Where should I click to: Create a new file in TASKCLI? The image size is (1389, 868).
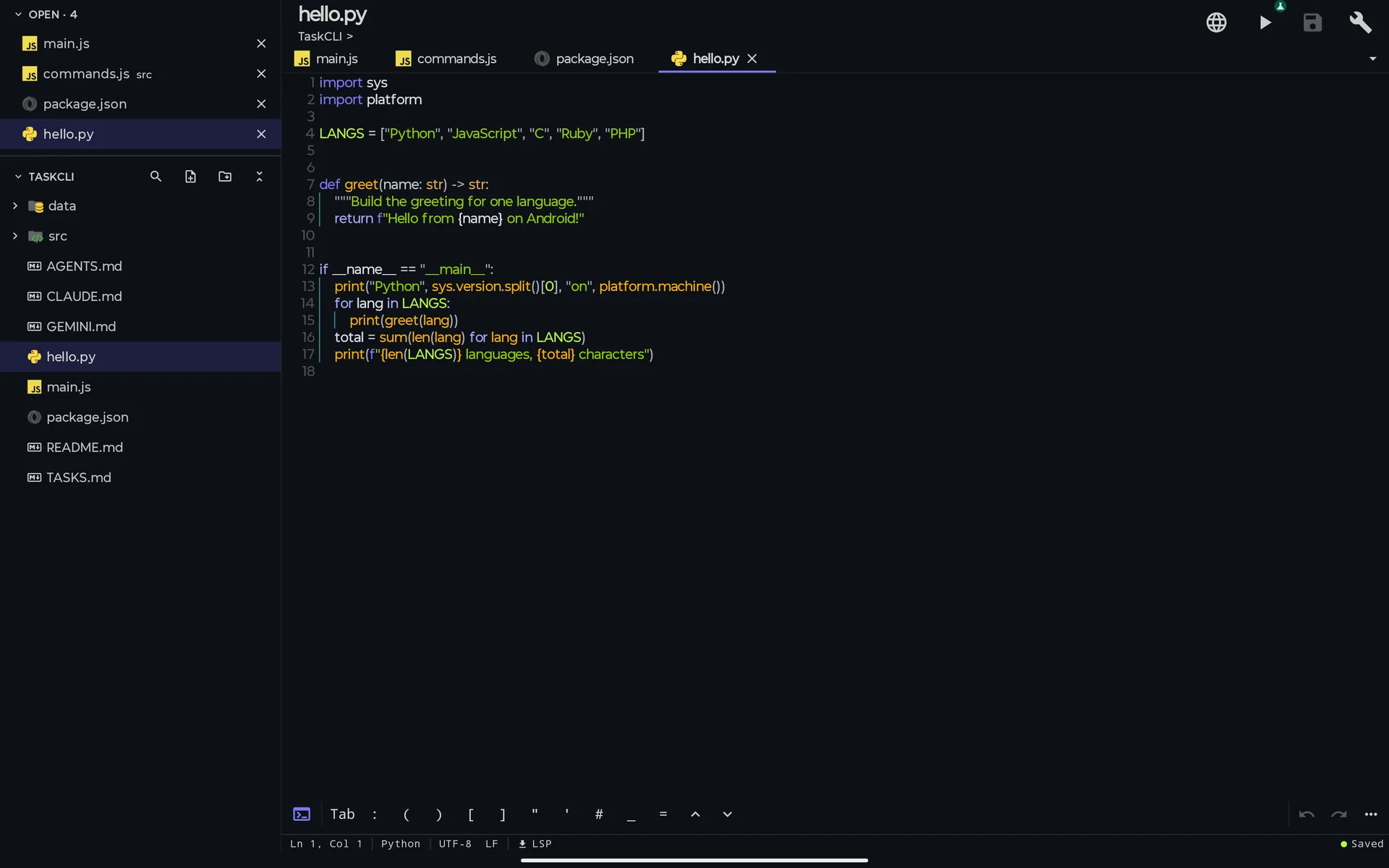point(190,176)
